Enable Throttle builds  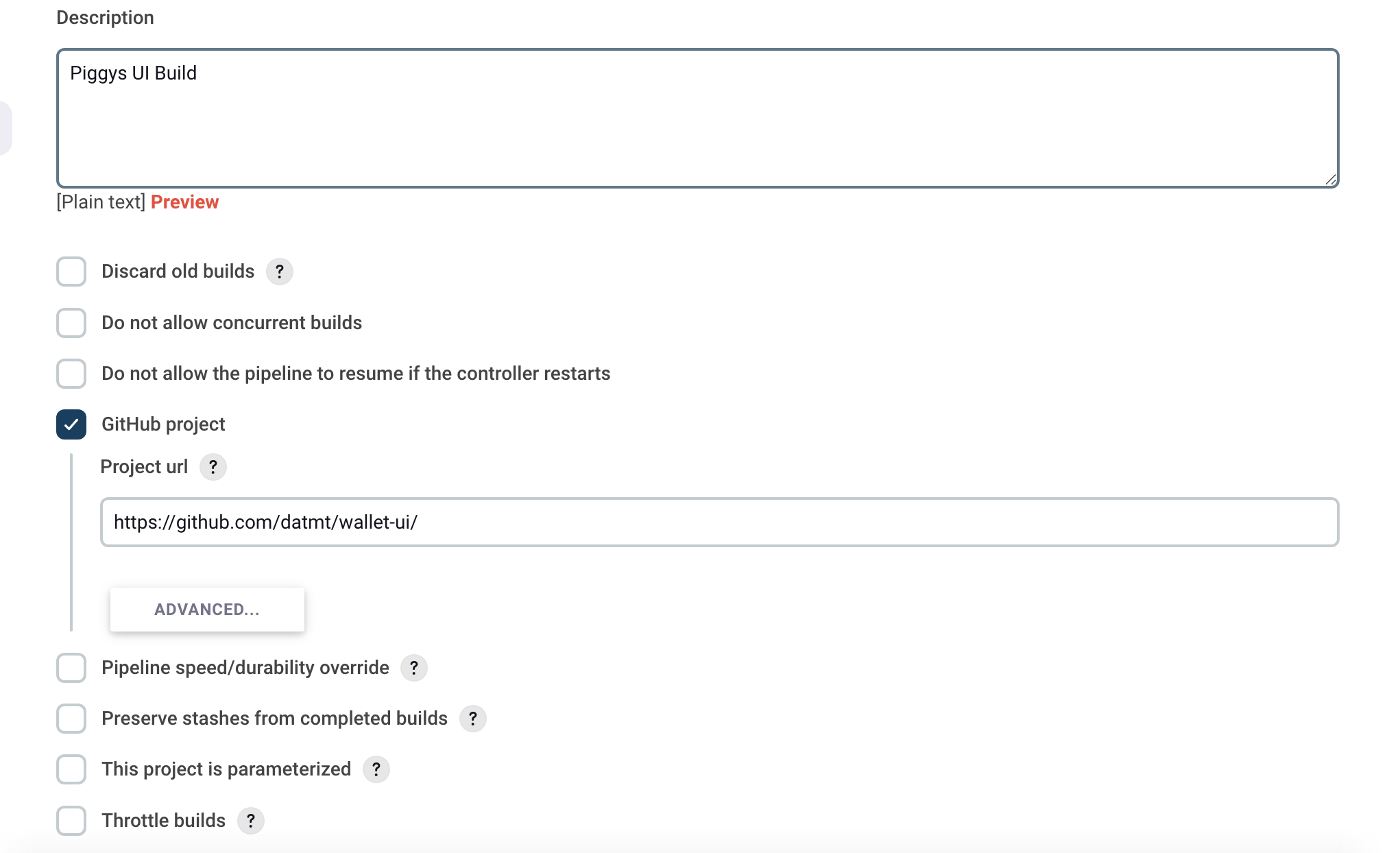pos(71,821)
